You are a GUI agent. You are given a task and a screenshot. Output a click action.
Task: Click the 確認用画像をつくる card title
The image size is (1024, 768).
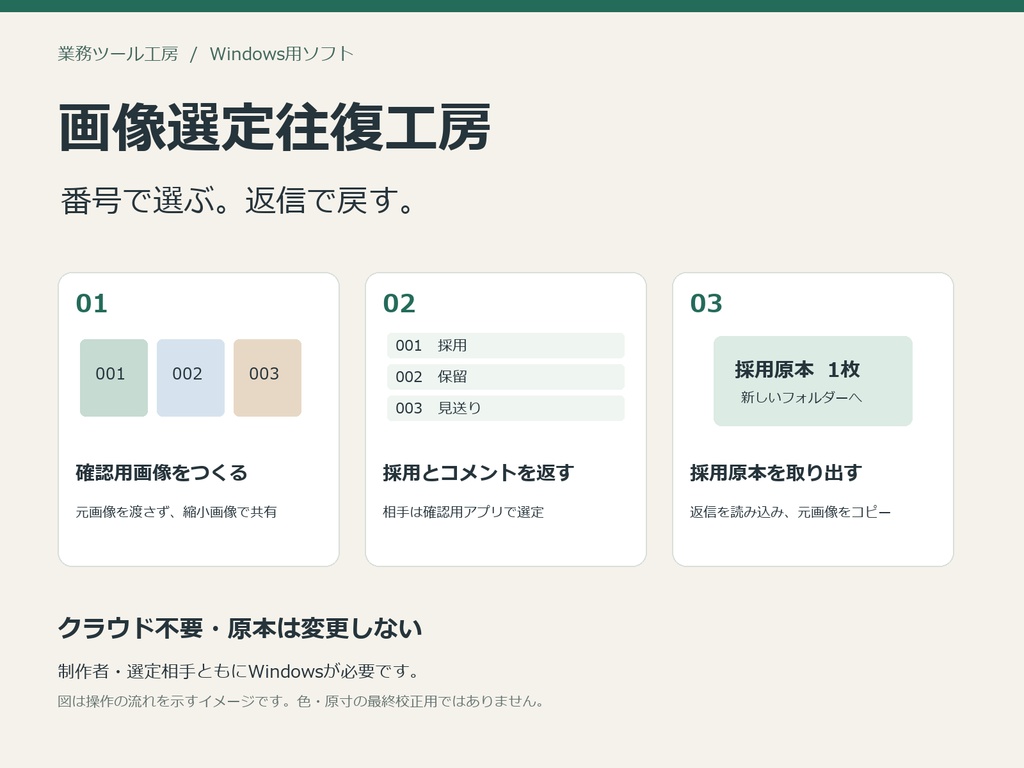[x=161, y=472]
